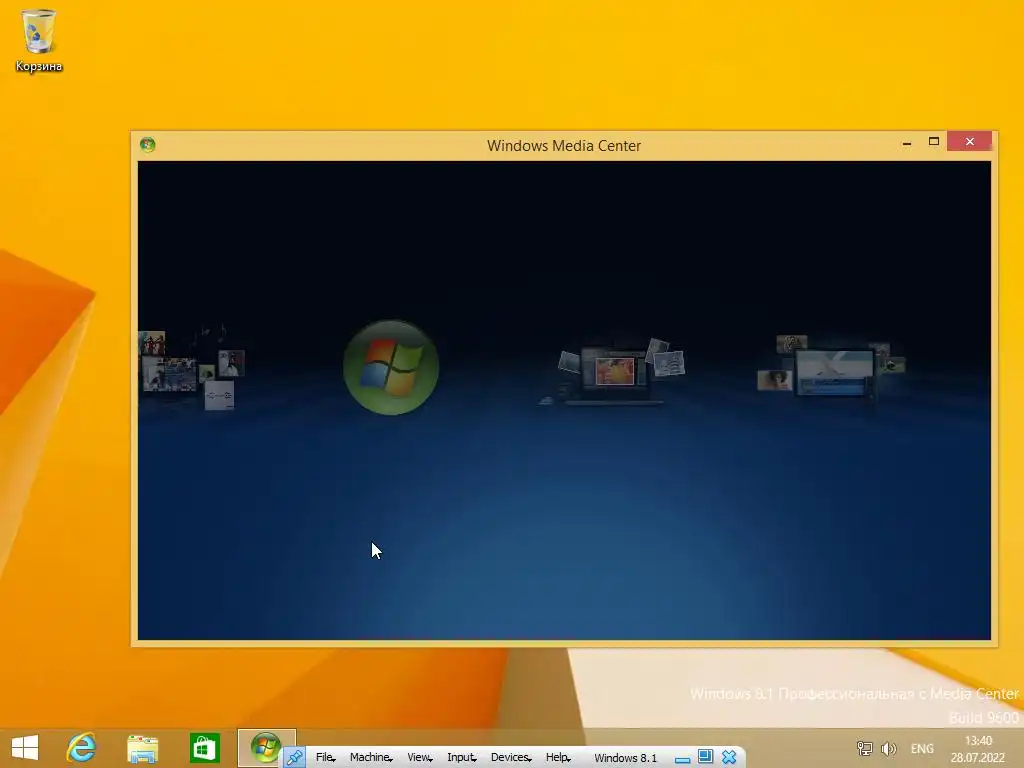Open the Input menu in the mini toolbar
The width and height of the screenshot is (1024, 768).
tap(462, 758)
